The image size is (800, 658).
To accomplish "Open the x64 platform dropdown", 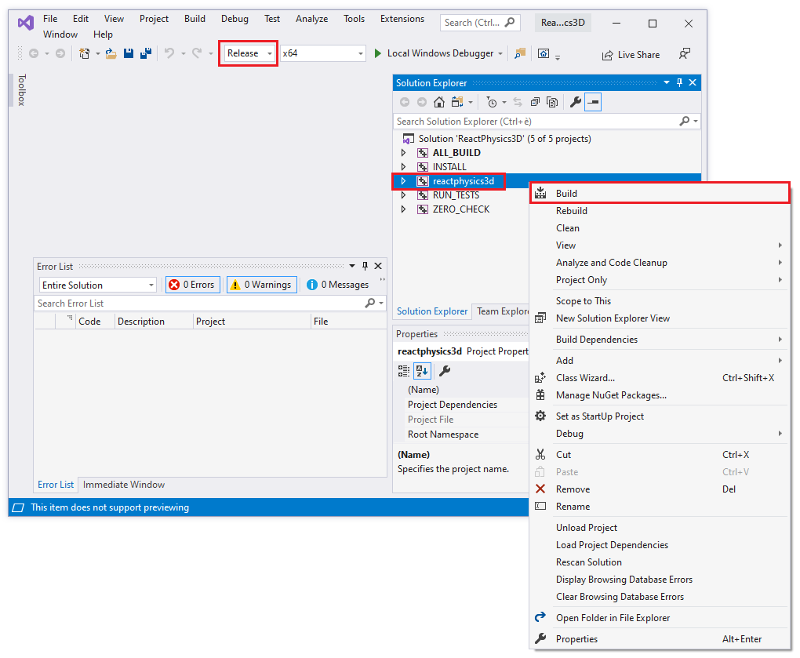I will [x=321, y=53].
